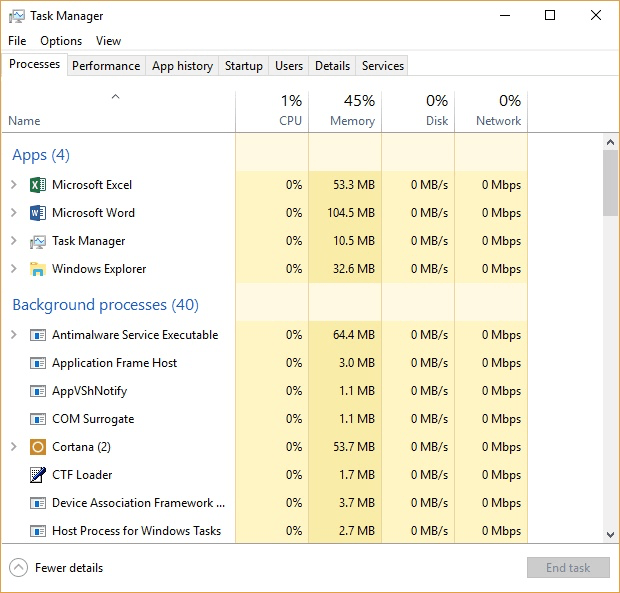Select Host Process for Windows Tasks name
The image size is (620, 593).
136,531
